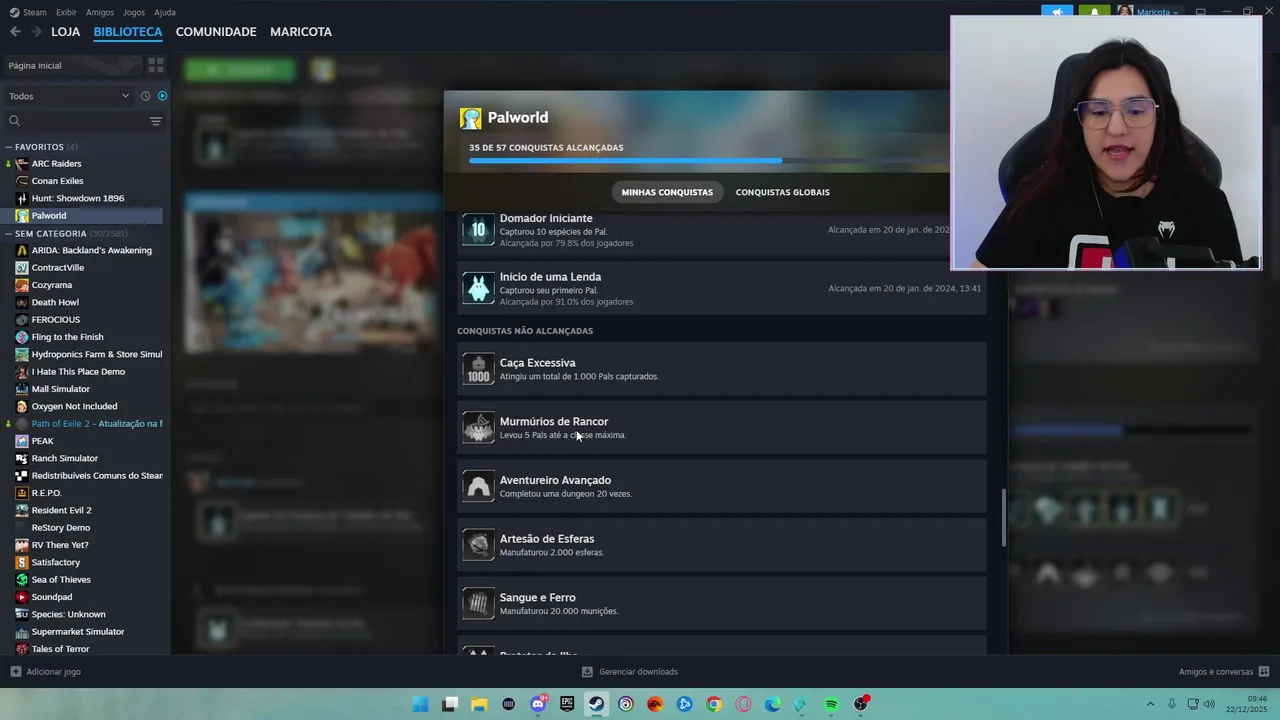1280x720 pixels.
Task: Open the green notifications bell
Action: [x=1094, y=12]
